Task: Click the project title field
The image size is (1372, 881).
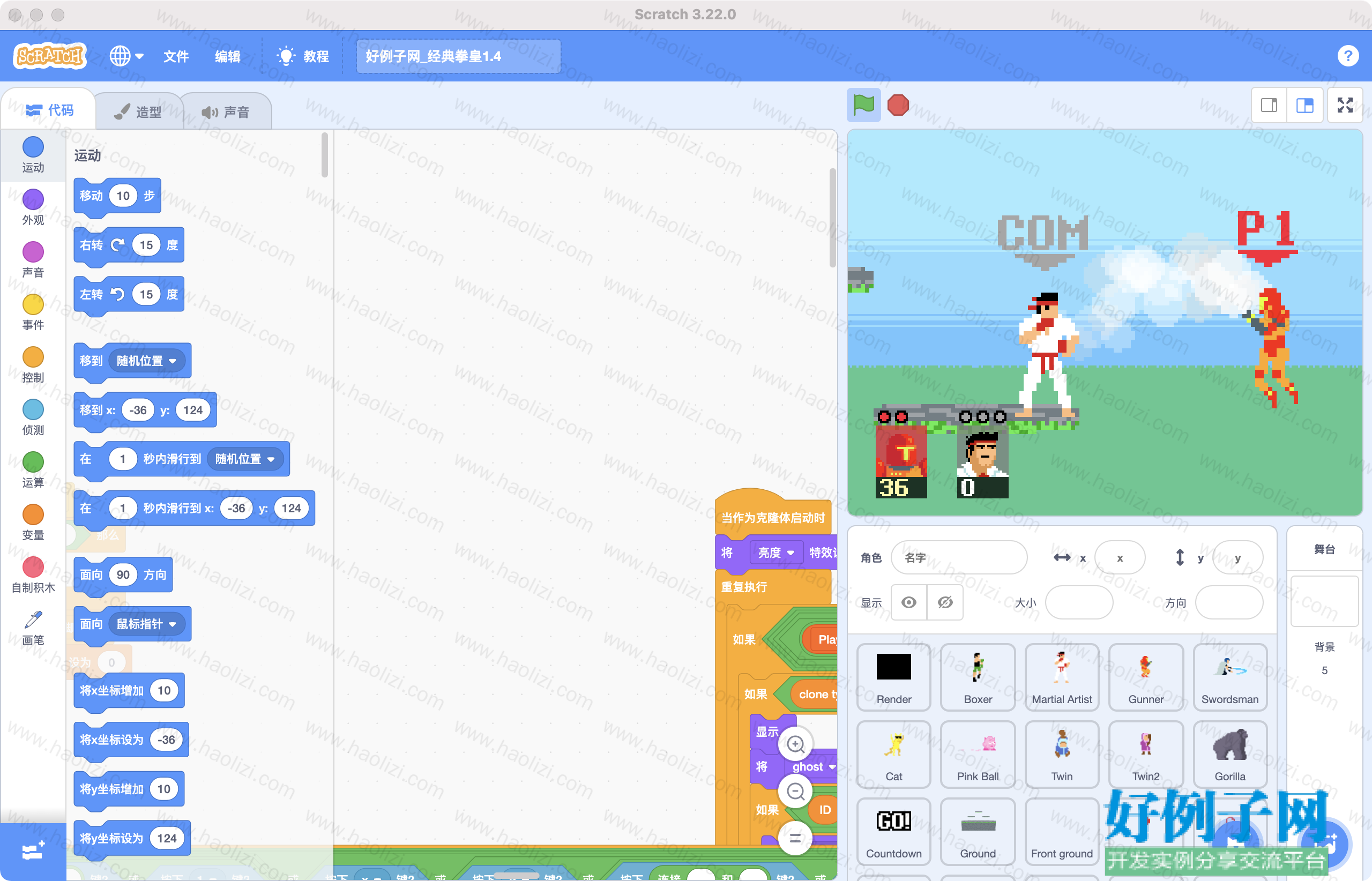Action: tap(458, 56)
